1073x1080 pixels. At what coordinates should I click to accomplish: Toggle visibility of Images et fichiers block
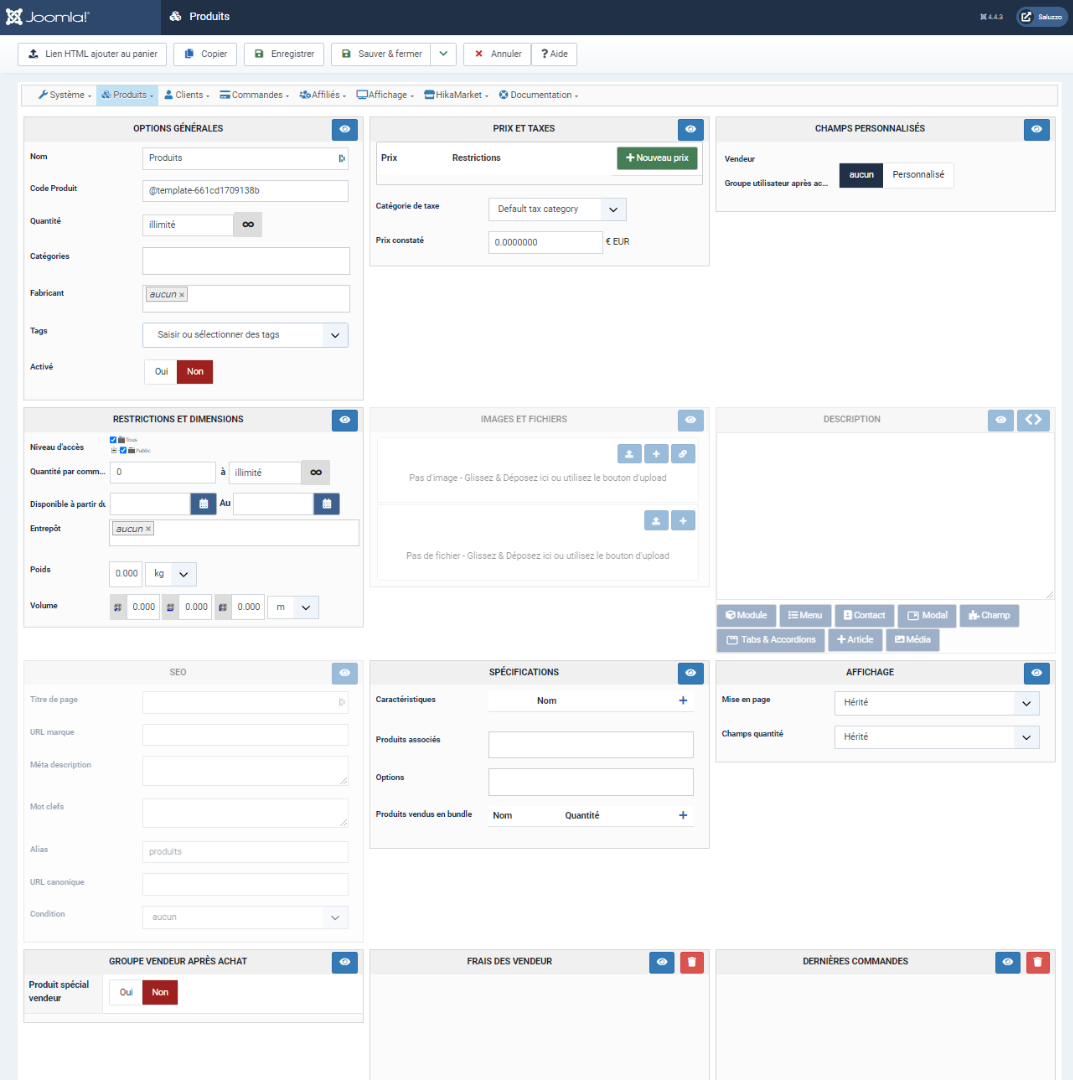click(690, 419)
